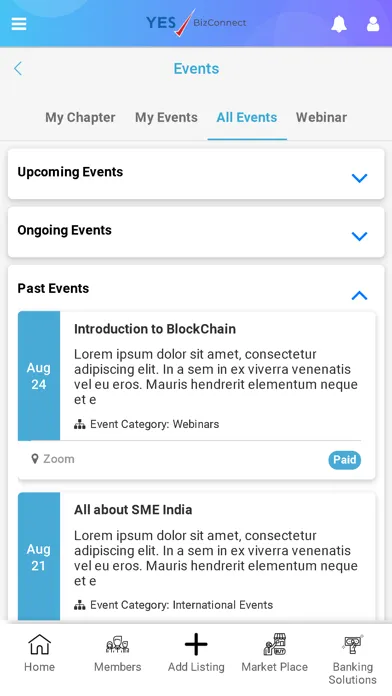Select the All Events tab
This screenshot has width=392, height=696.
point(247,117)
